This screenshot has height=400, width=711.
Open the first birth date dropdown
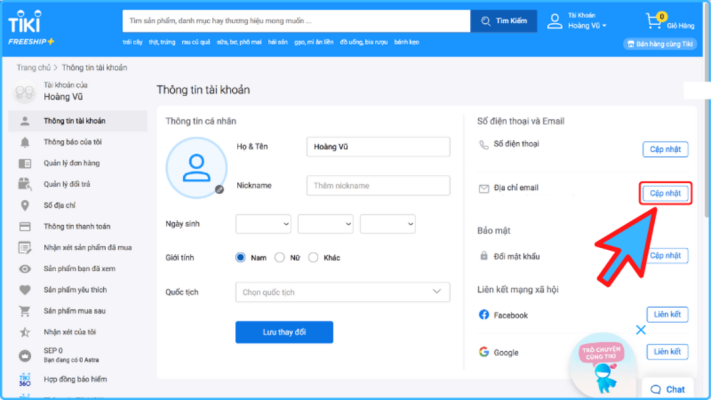[264, 224]
